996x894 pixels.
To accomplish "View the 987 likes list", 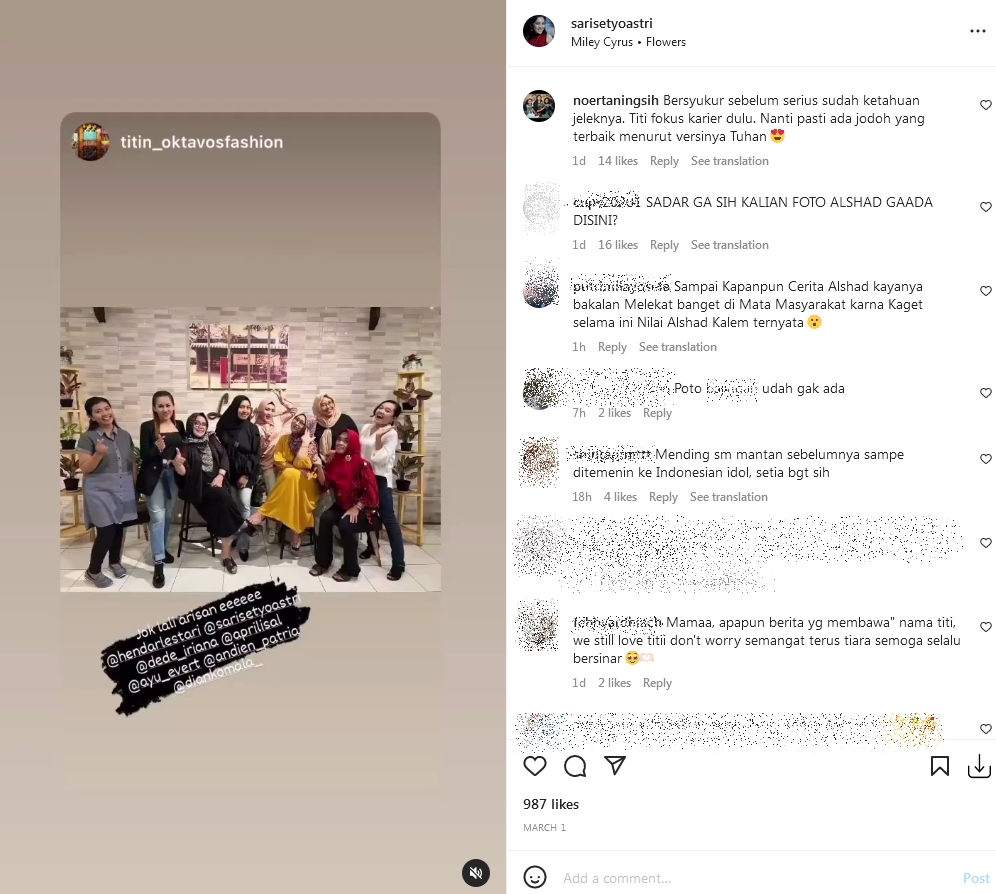I will [551, 804].
